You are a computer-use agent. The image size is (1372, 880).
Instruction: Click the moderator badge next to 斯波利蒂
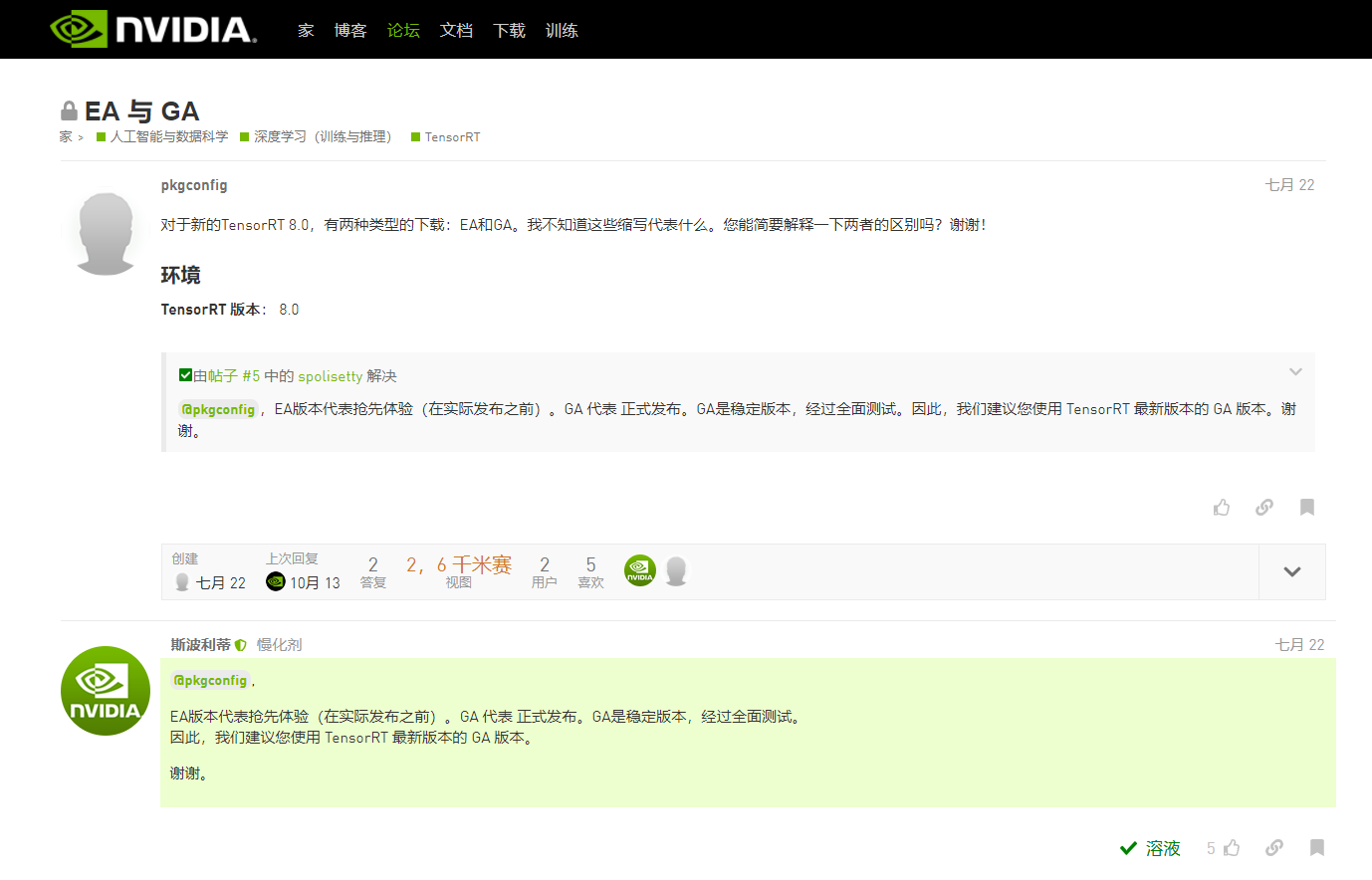[241, 644]
